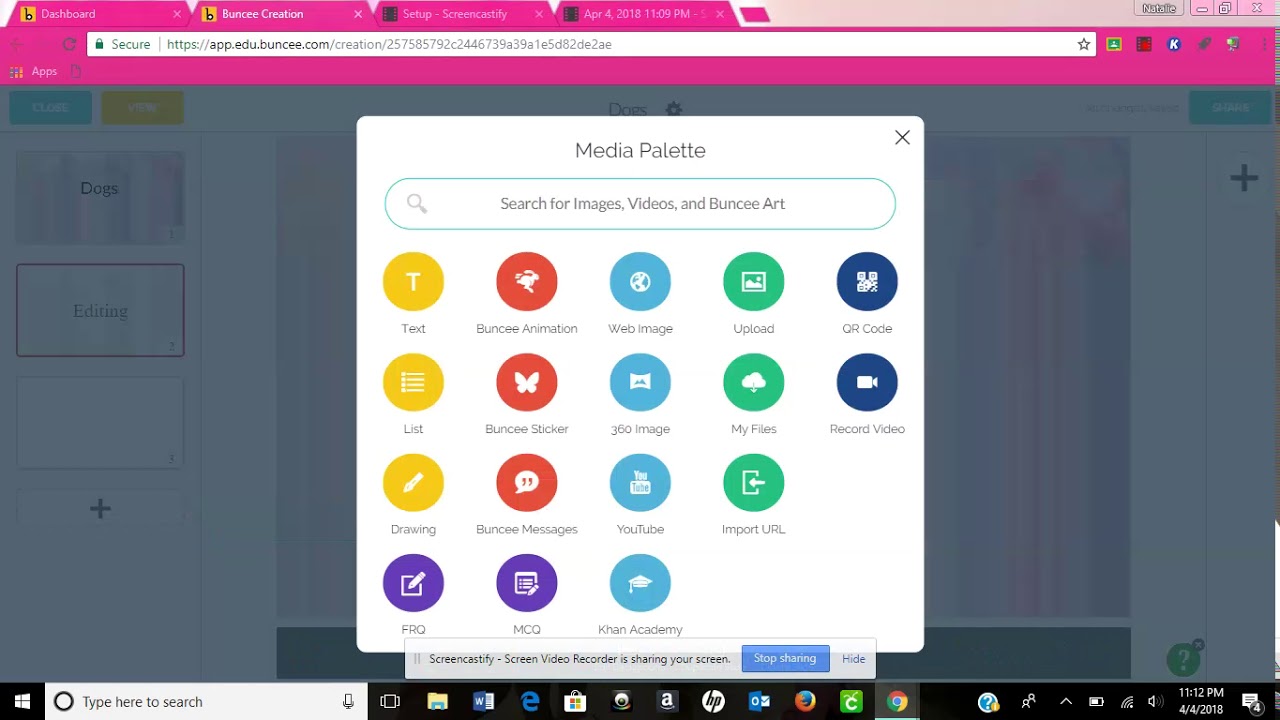Image resolution: width=1280 pixels, height=720 pixels.
Task: Switch to the Dashboard browser tab
Action: tap(100, 14)
